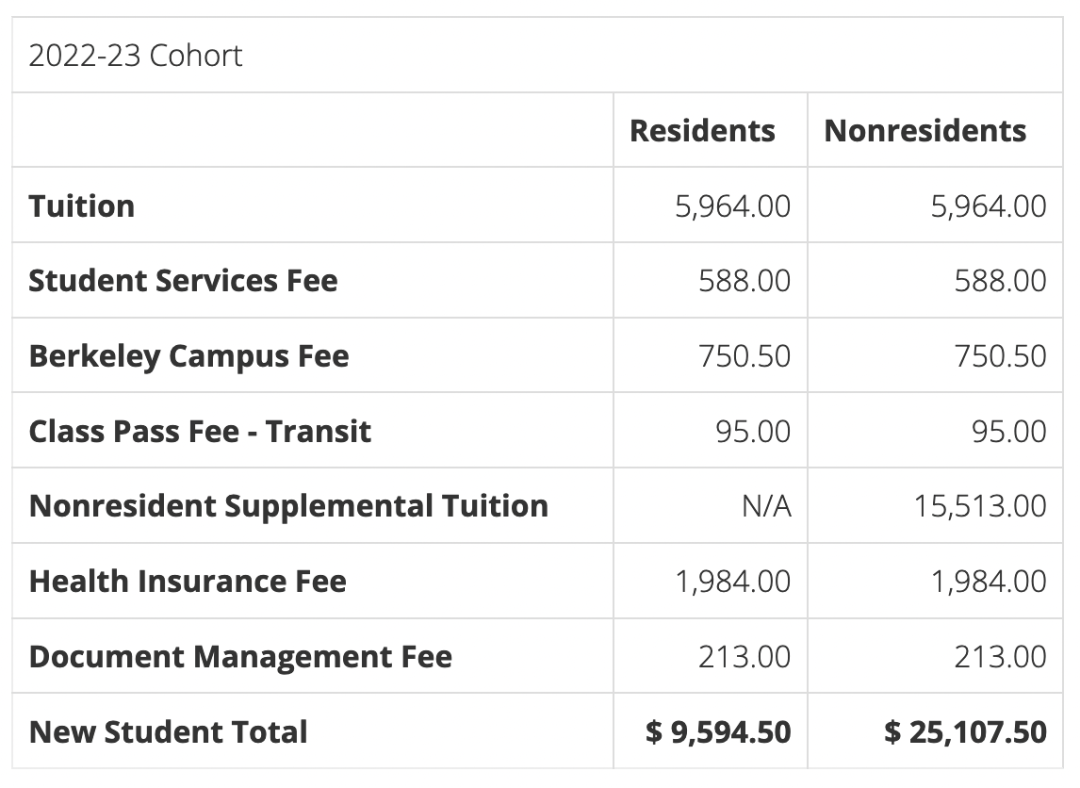
Task: Select the Residents column header
Action: click(x=702, y=131)
